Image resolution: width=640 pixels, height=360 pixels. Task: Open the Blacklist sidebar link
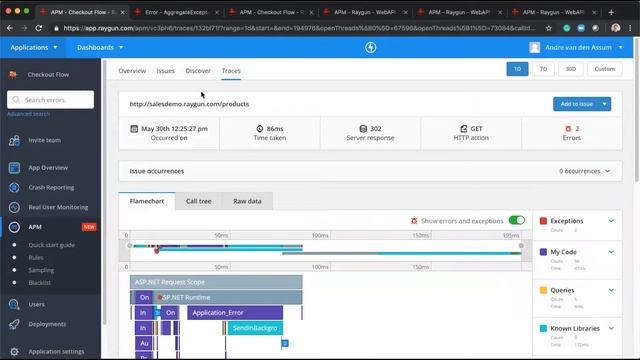coord(40,282)
